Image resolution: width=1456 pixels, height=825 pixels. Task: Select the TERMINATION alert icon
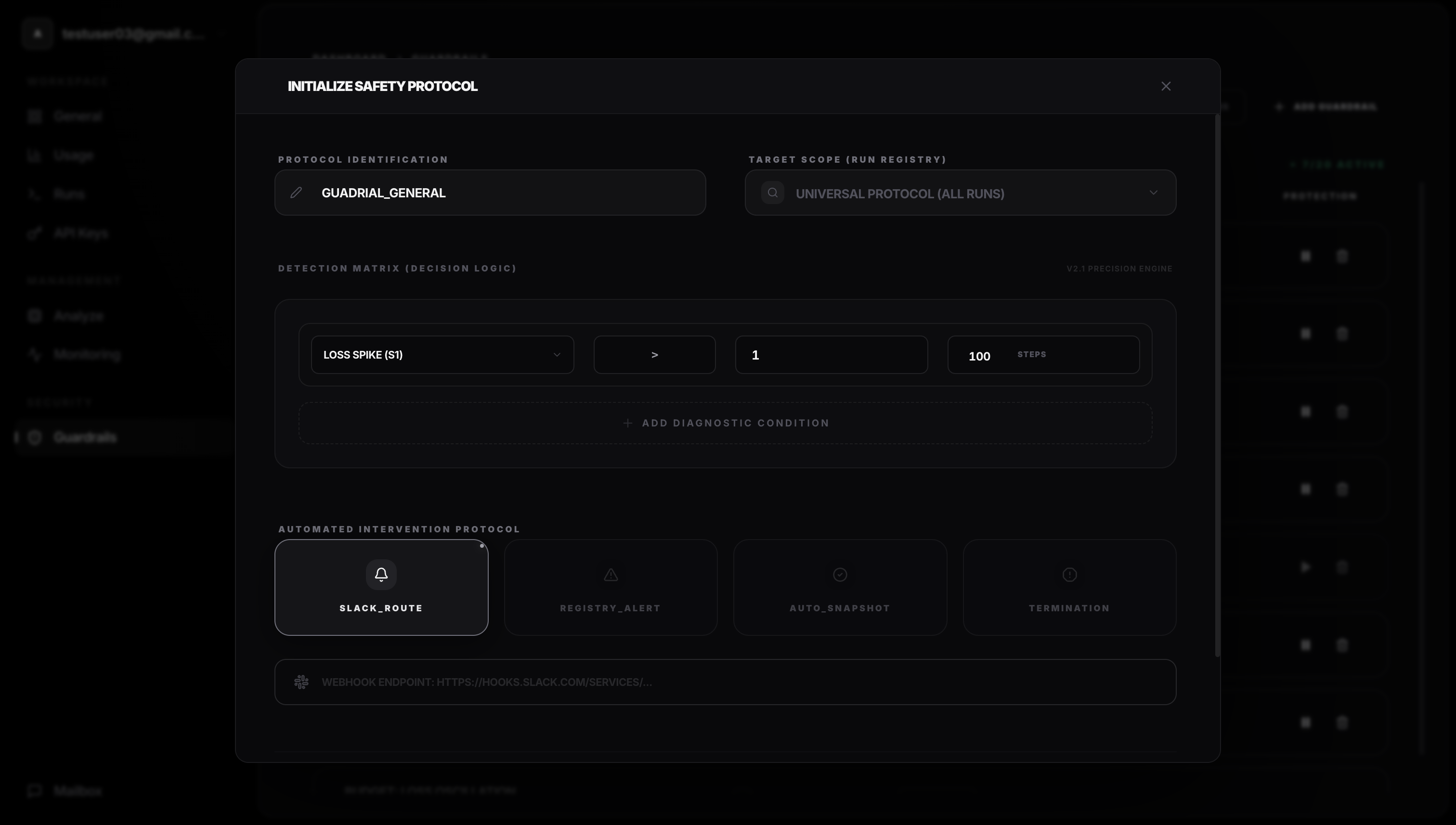(1069, 575)
